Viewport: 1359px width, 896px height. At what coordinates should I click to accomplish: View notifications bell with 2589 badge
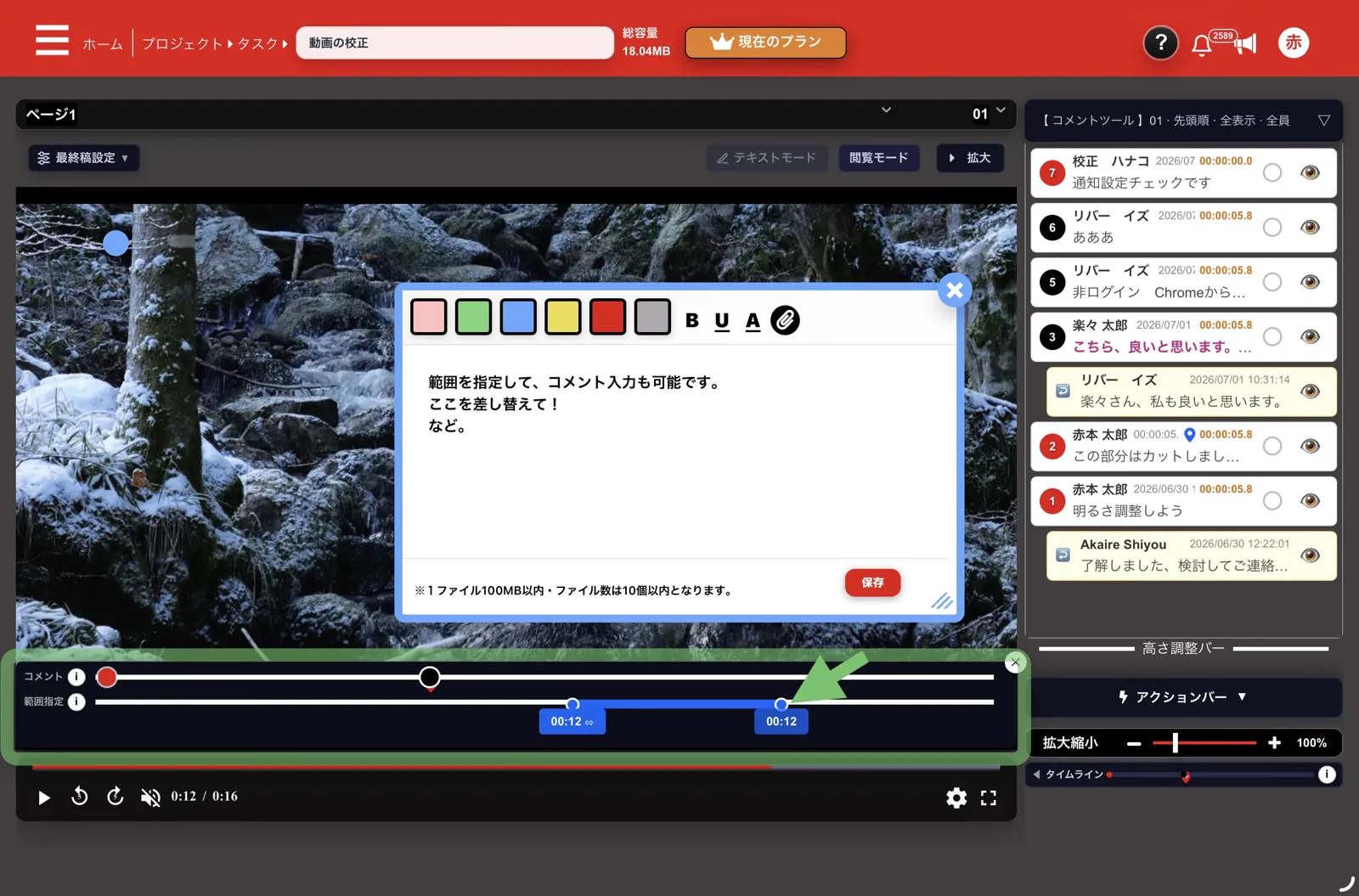click(x=1201, y=44)
